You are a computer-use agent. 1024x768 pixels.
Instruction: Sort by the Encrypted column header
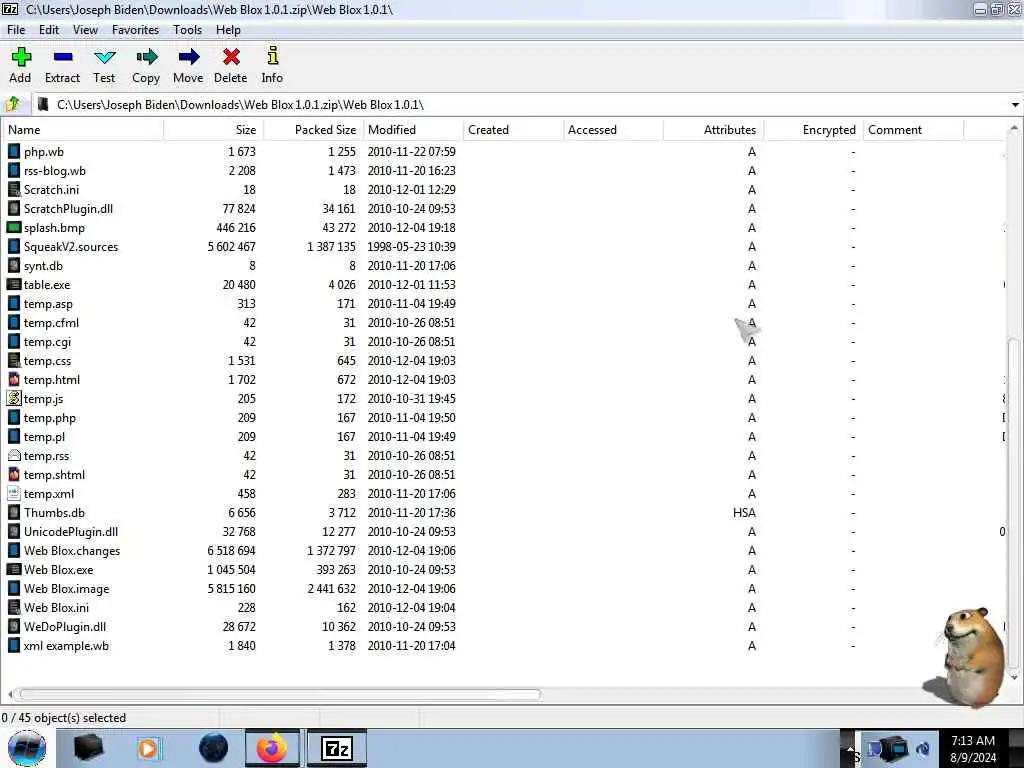pyautogui.click(x=813, y=129)
